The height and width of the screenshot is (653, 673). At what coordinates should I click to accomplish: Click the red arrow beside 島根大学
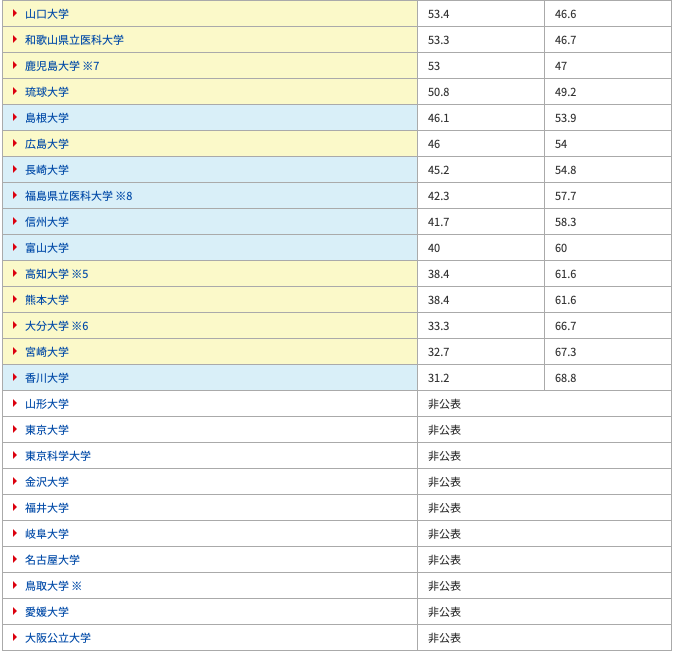click(x=15, y=117)
